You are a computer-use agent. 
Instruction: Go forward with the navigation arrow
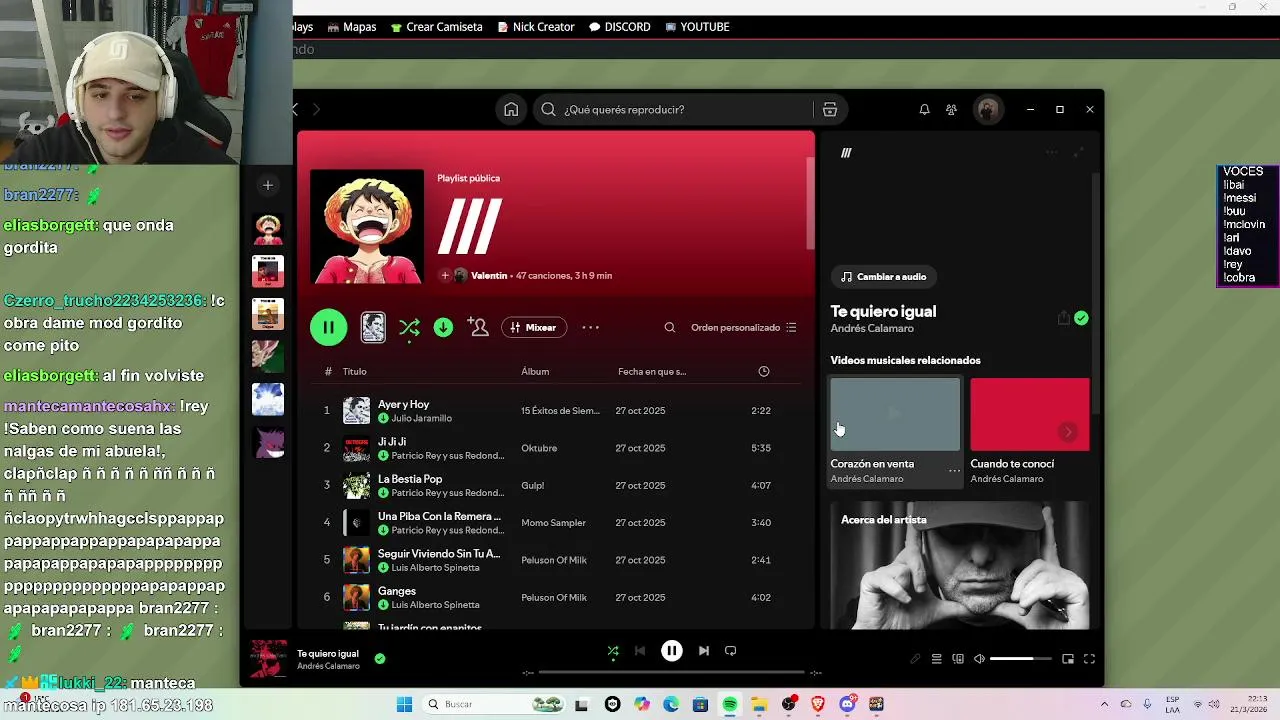pos(316,109)
